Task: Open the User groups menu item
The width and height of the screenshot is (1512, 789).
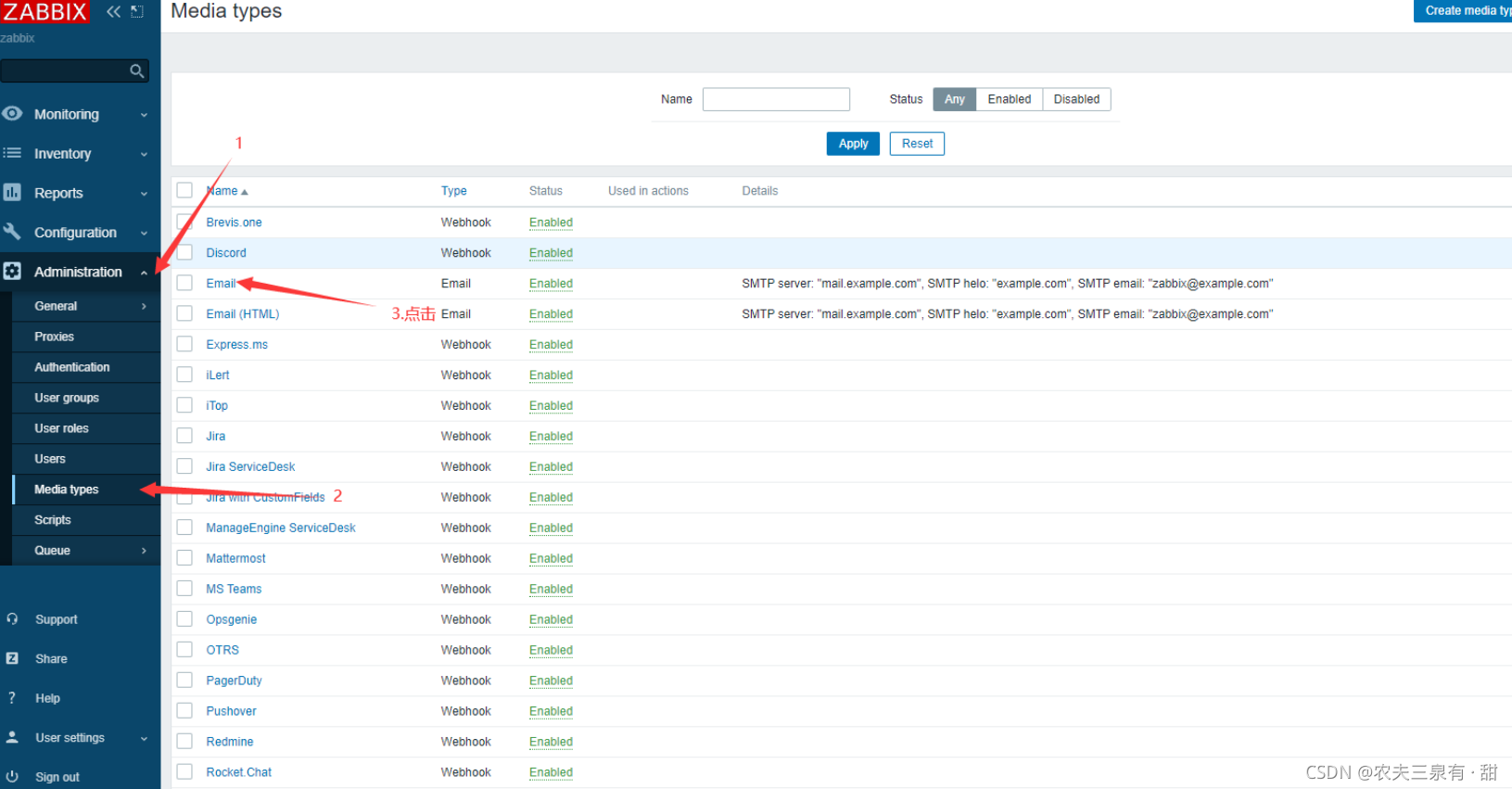Action: [x=66, y=398]
